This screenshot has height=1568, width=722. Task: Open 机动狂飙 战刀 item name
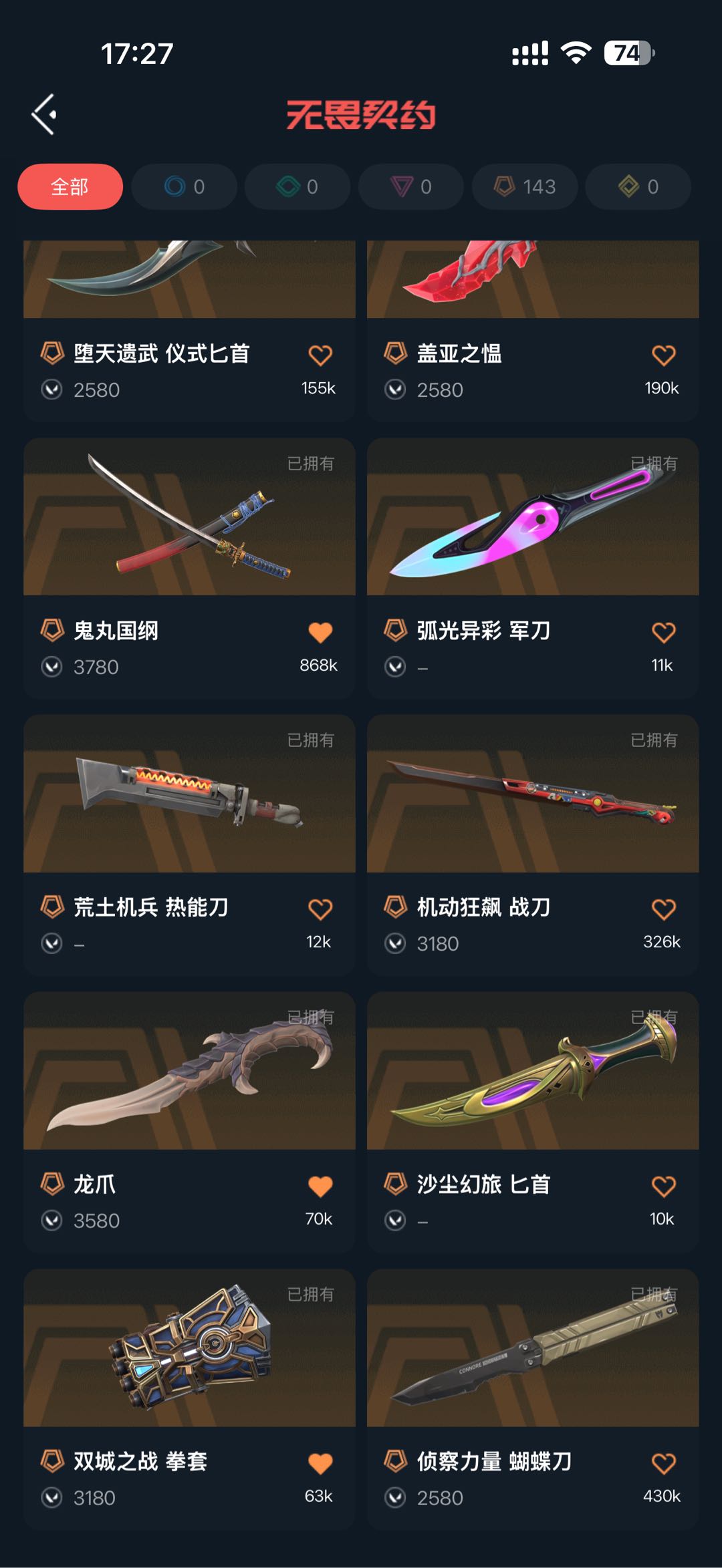tap(483, 907)
